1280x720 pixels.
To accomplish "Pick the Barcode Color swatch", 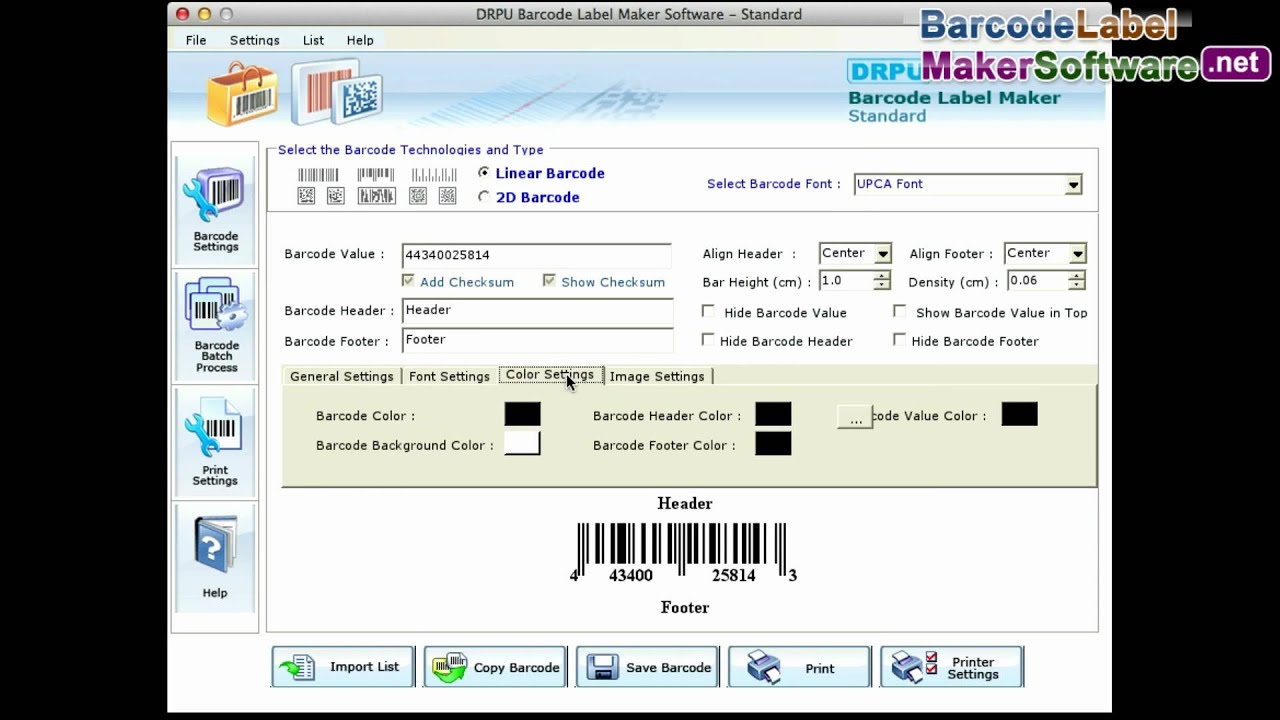I will tap(522, 414).
